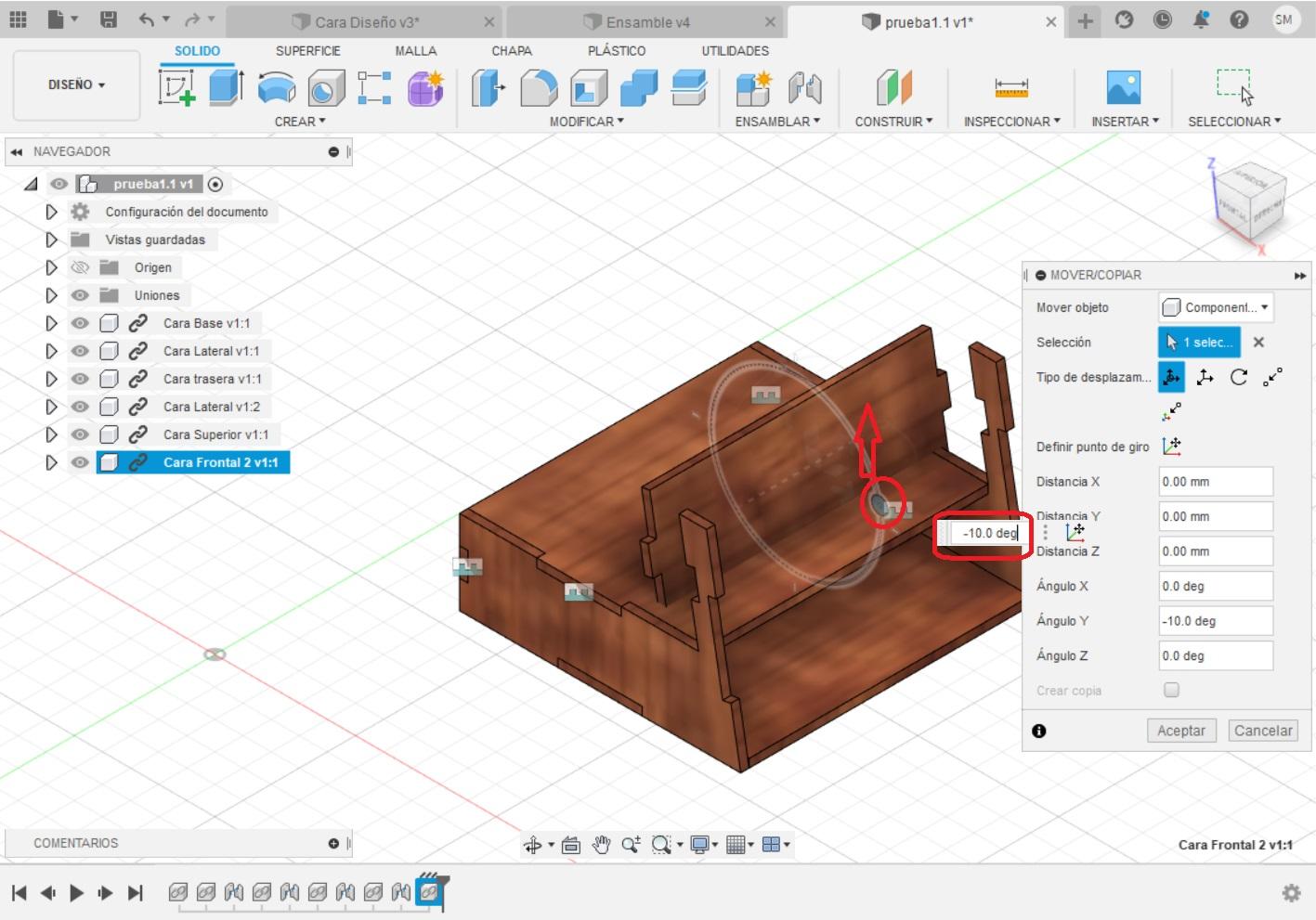Hide the Cara Frontal 2 v1:1 component
Viewport: 1316px width, 920px height.
pyautogui.click(x=80, y=462)
